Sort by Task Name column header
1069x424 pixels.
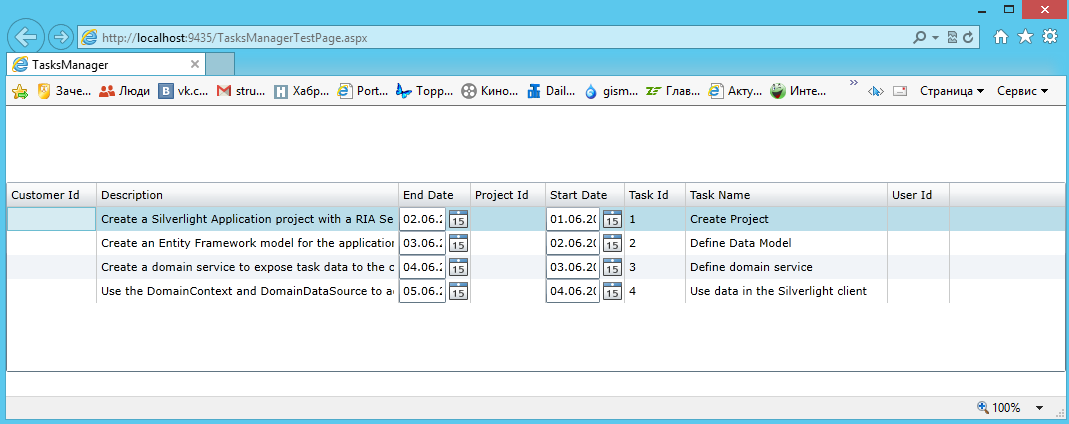pos(786,195)
